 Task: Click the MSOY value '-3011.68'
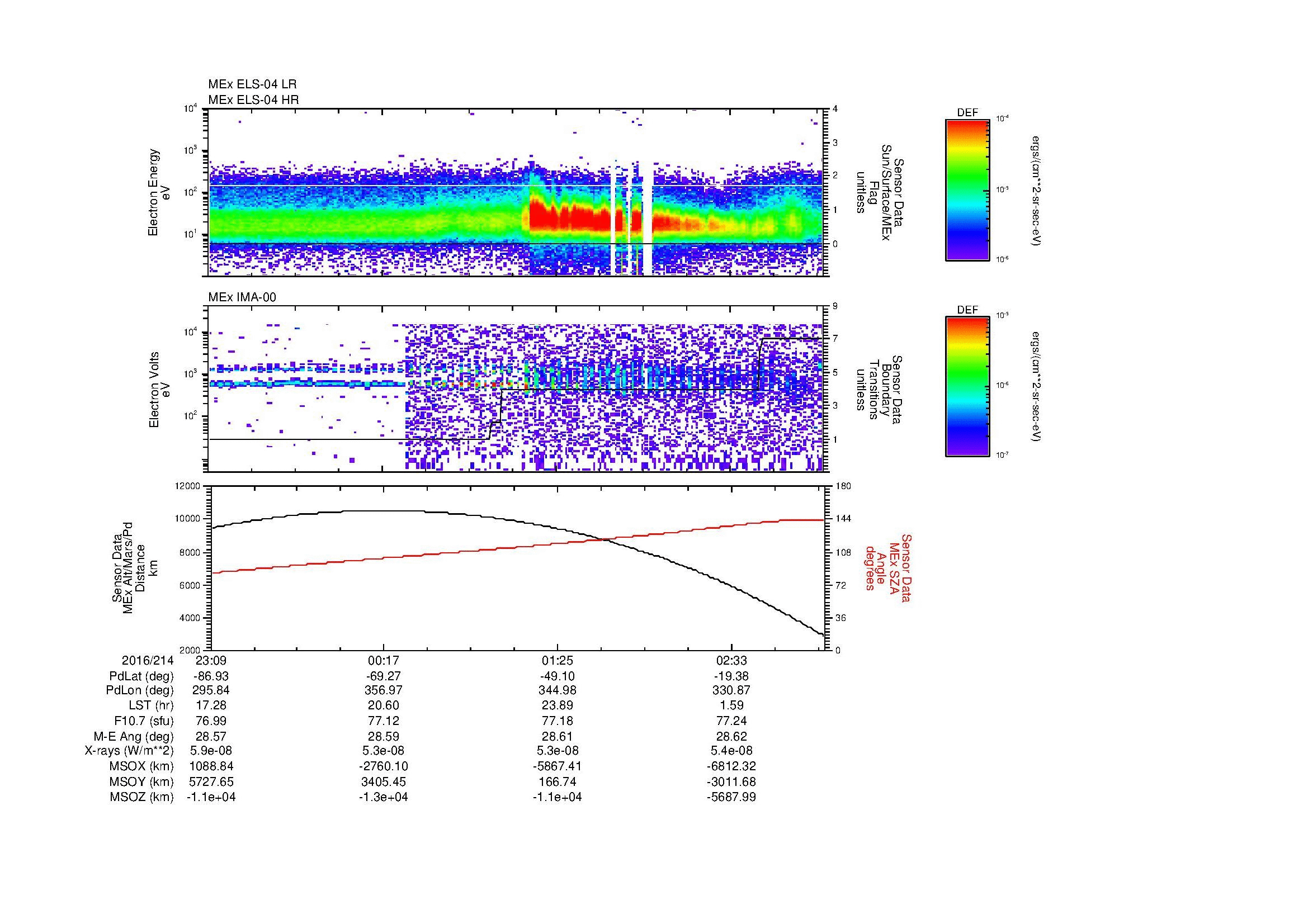pyautogui.click(x=731, y=781)
